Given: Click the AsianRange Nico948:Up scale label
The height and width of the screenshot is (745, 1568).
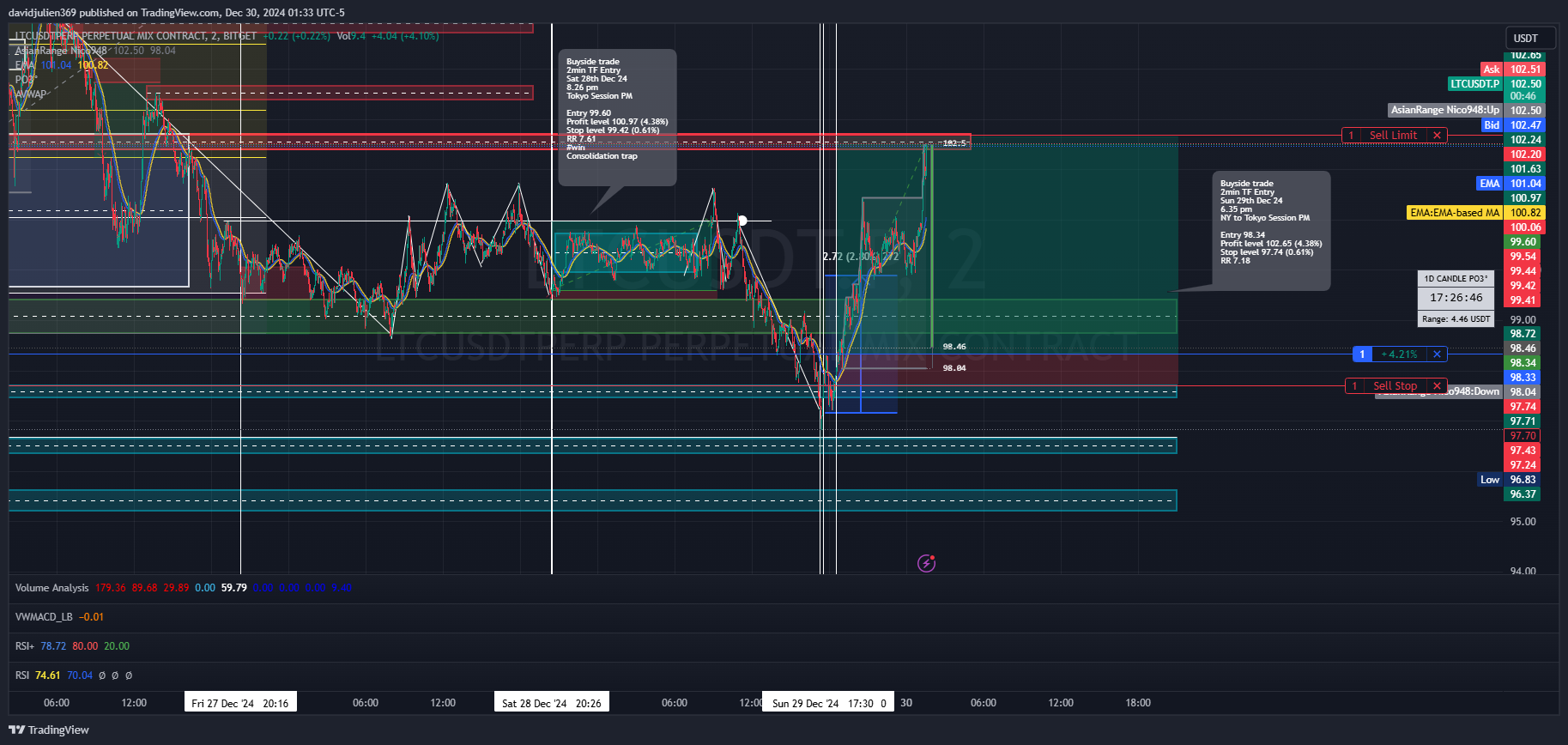Looking at the screenshot, I should [x=1445, y=110].
